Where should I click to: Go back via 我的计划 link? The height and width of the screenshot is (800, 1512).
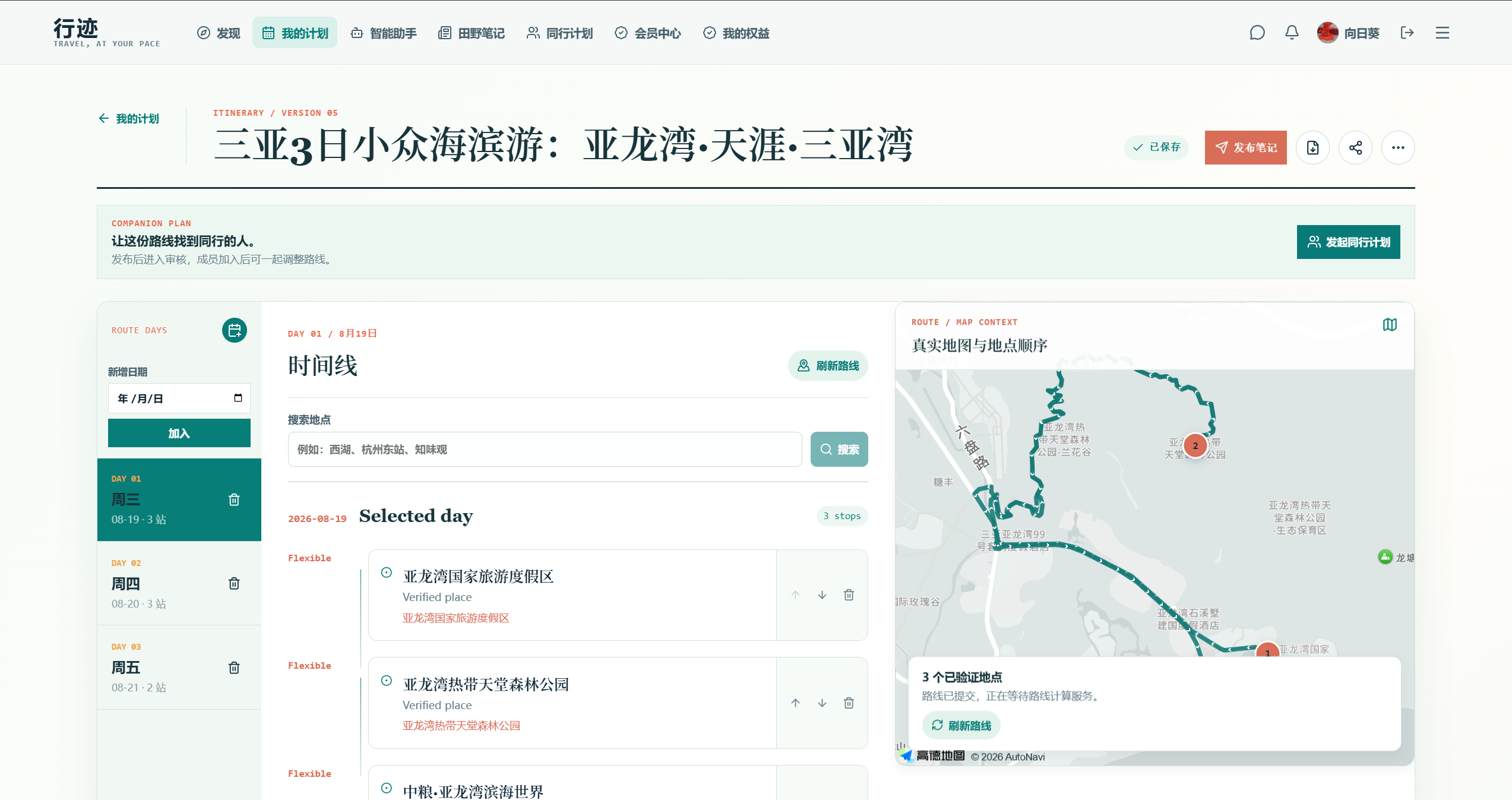[x=129, y=119]
